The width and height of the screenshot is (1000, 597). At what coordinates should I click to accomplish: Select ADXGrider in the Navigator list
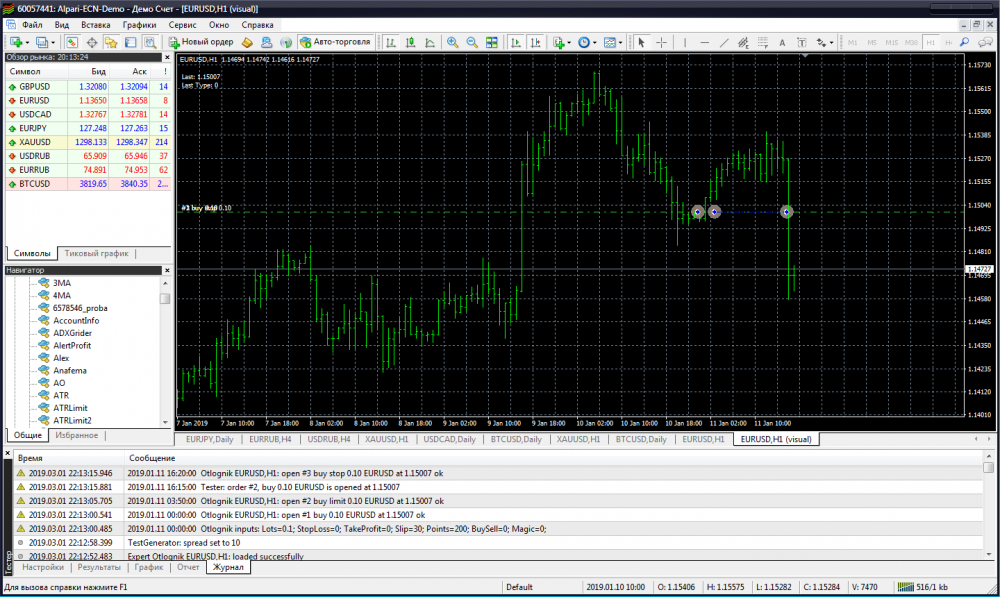click(72, 333)
